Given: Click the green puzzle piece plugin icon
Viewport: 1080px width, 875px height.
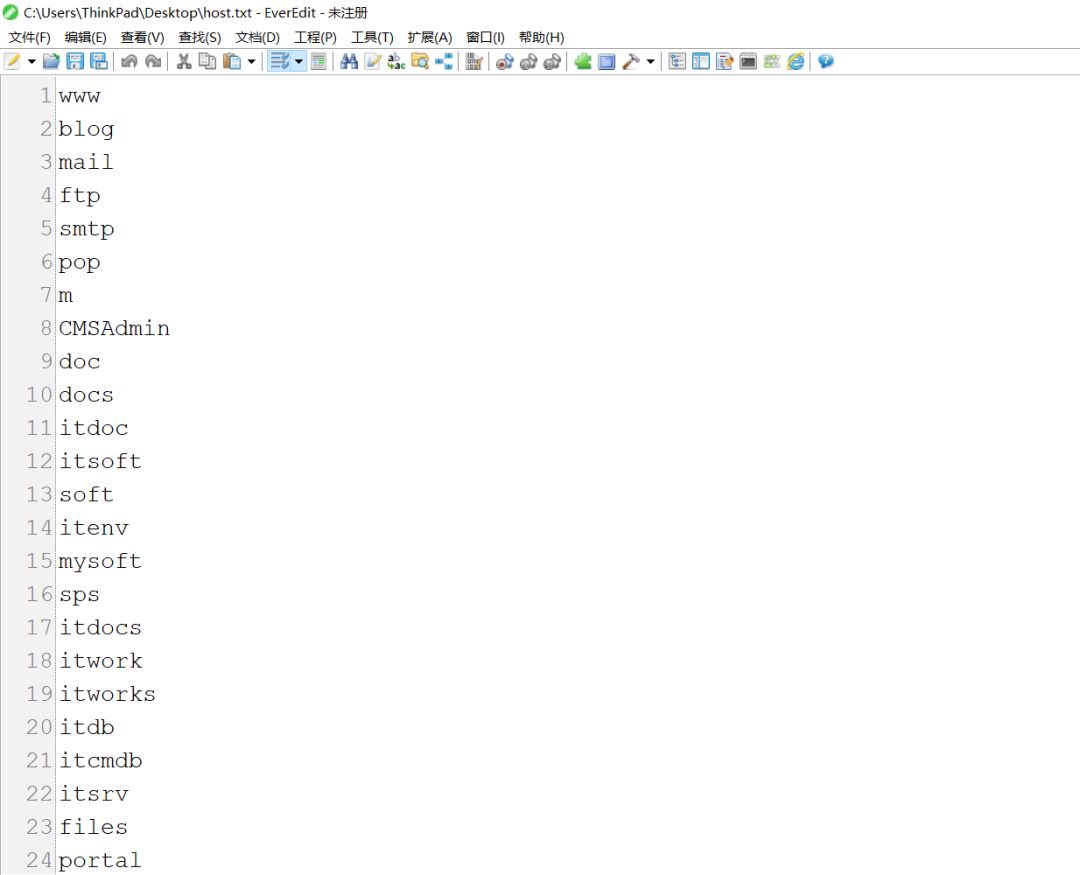Looking at the screenshot, I should 583,61.
